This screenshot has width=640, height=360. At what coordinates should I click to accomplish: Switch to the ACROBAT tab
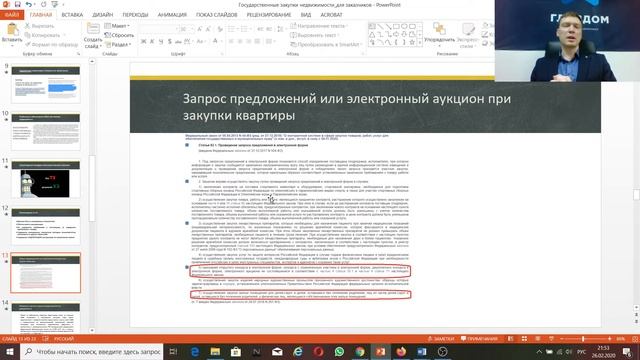[331, 15]
